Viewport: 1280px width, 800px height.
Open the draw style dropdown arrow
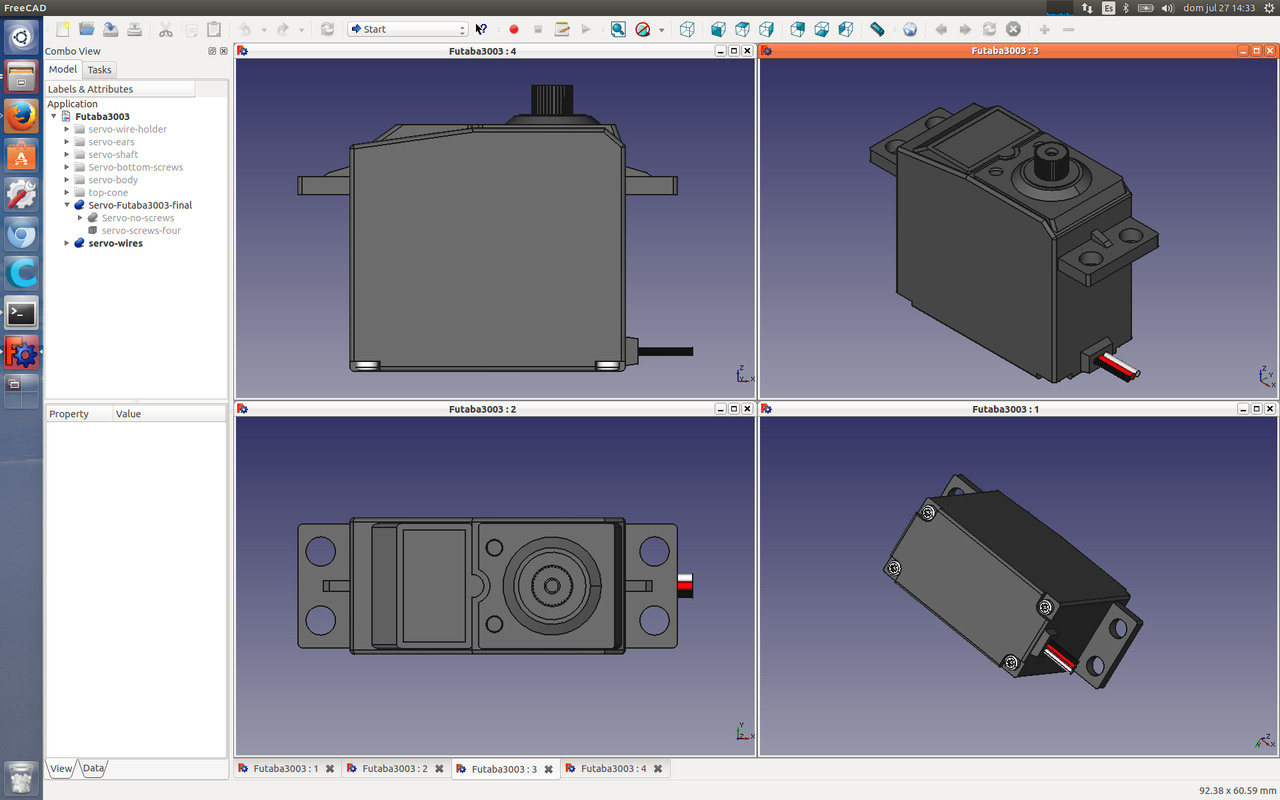[x=661, y=30]
